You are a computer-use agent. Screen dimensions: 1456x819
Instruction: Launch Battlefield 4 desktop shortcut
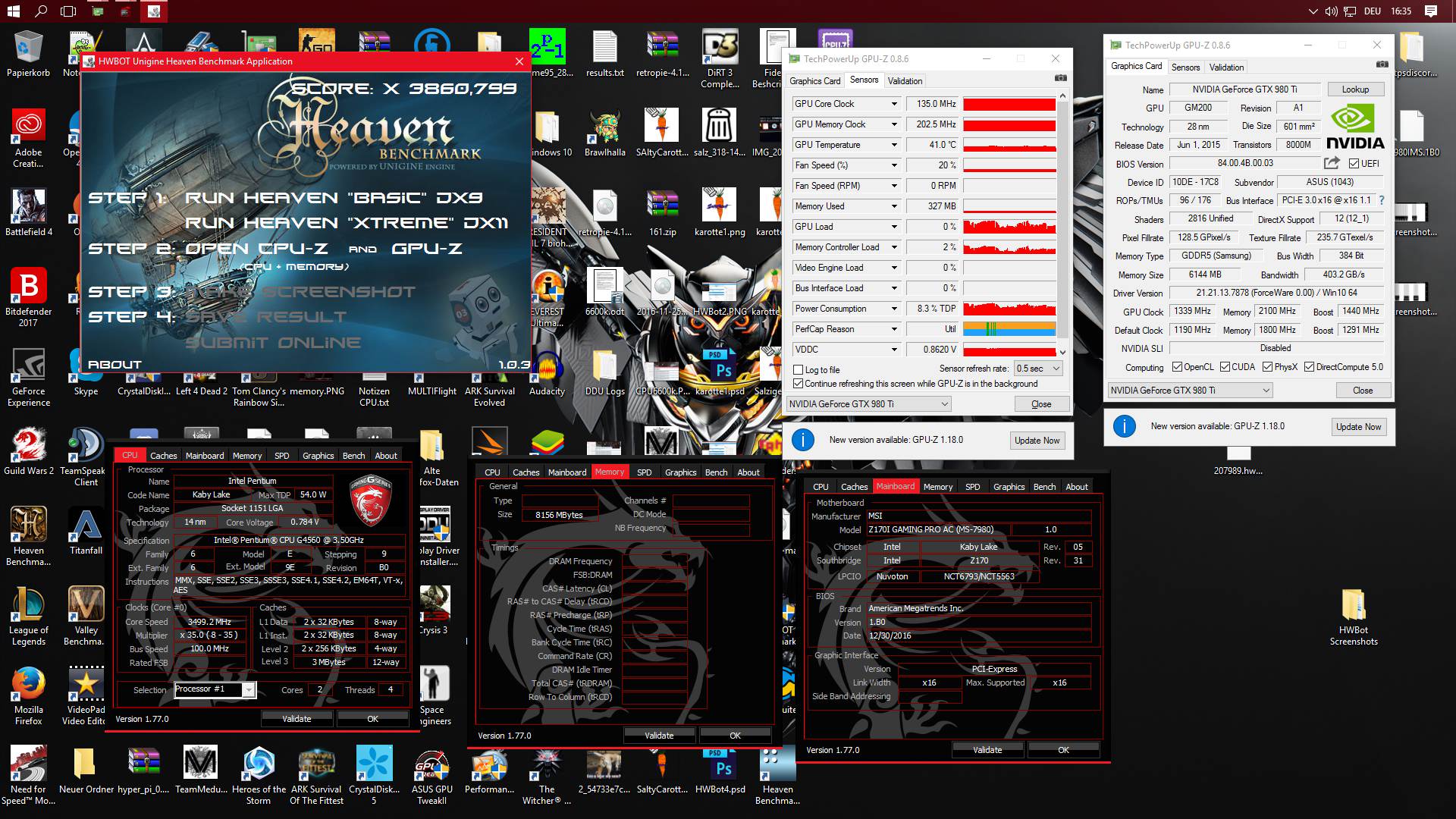tap(28, 213)
